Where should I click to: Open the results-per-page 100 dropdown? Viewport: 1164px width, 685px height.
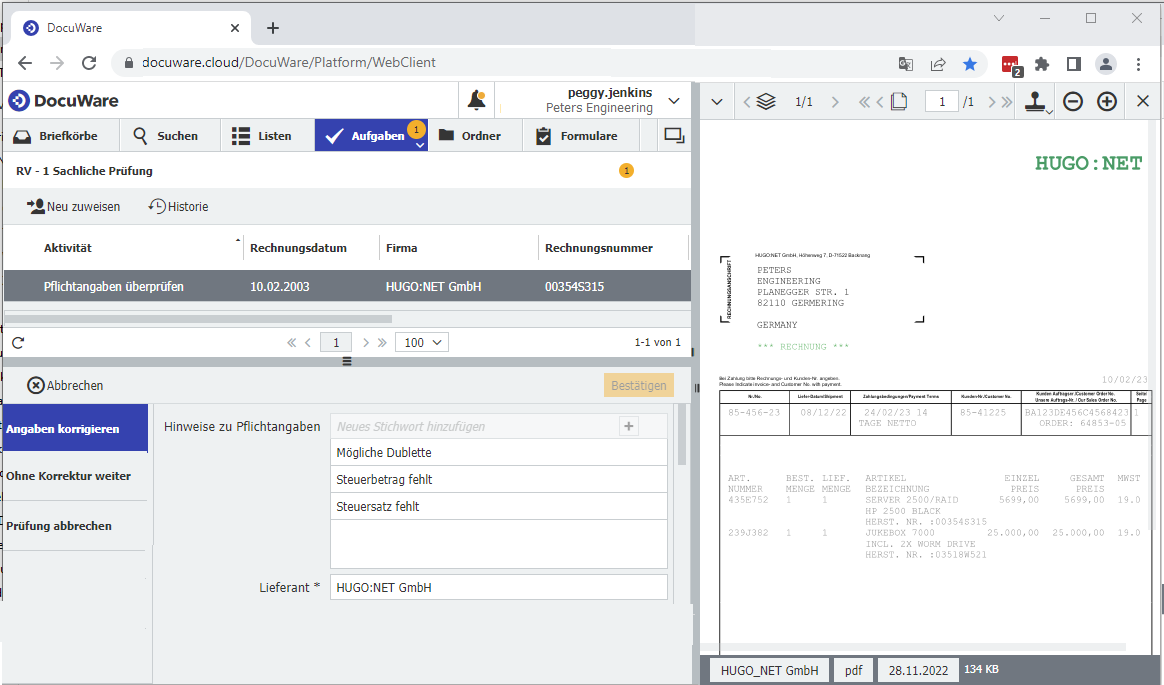(x=421, y=342)
